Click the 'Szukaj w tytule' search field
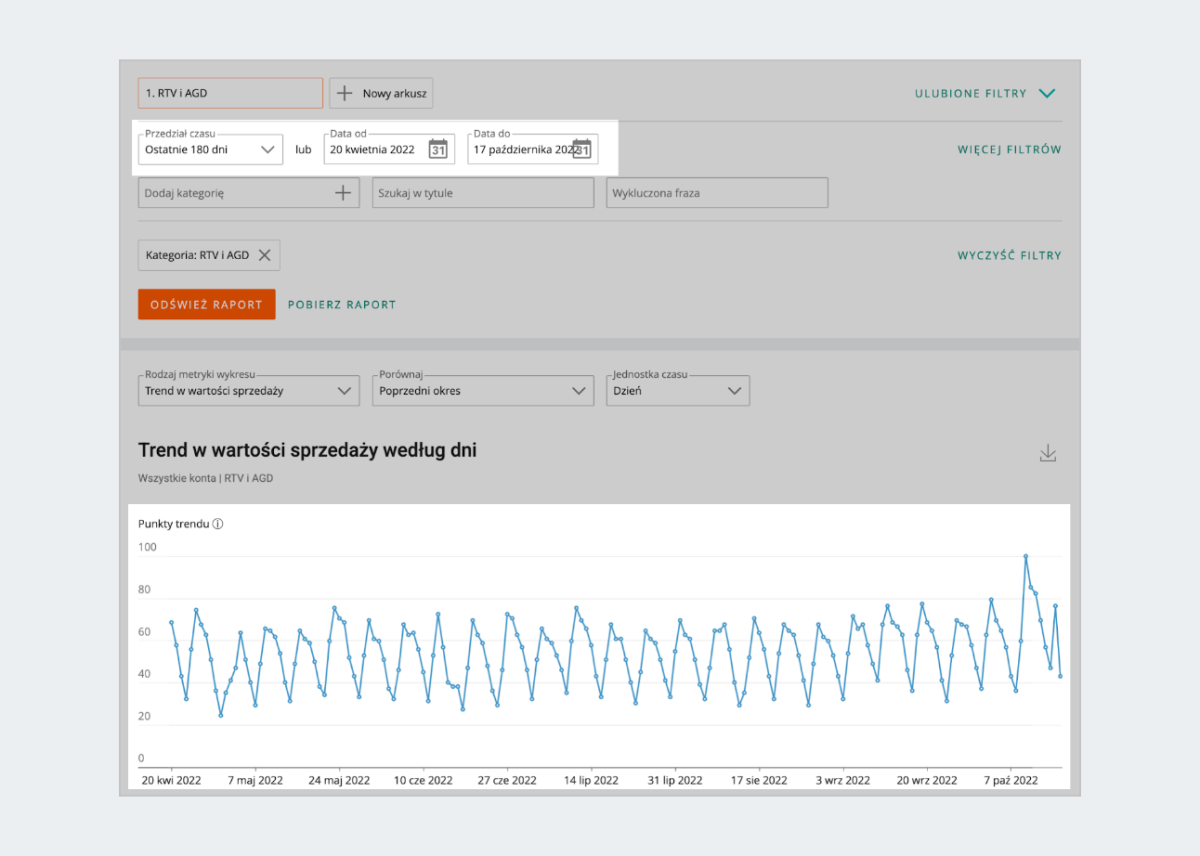Screen dimensions: 1200x856 coord(482,193)
